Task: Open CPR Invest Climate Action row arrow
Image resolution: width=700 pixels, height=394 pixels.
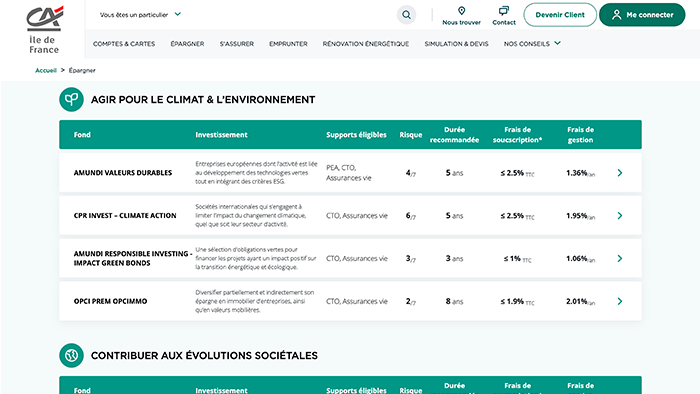Action: point(620,216)
